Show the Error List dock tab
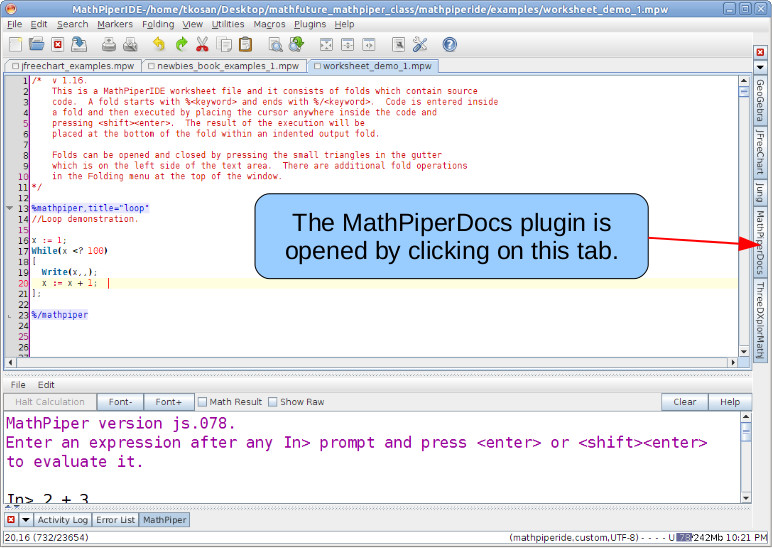Viewport: 772px width, 548px height. point(115,520)
